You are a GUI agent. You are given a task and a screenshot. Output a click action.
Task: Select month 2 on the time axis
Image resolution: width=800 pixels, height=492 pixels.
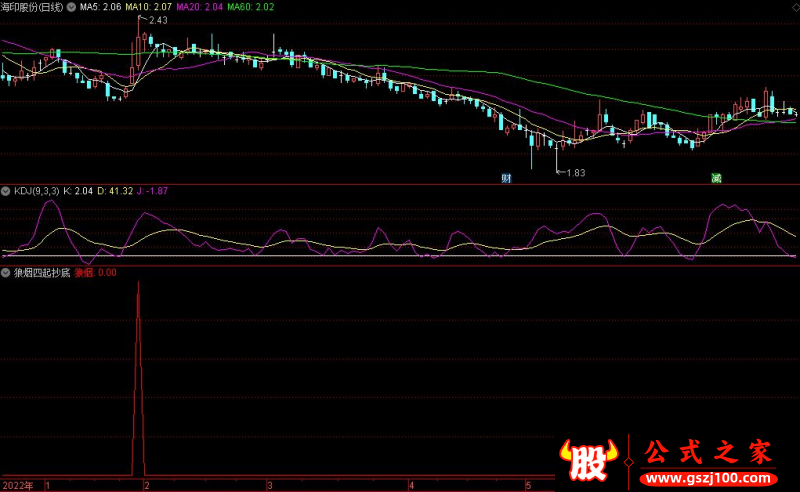(x=147, y=485)
